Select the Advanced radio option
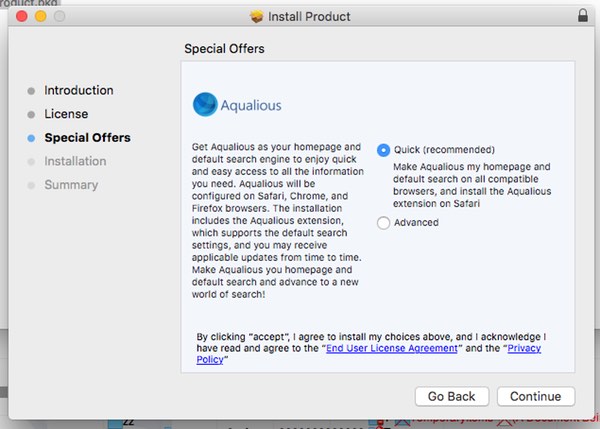The height and width of the screenshot is (429, 600). click(383, 223)
